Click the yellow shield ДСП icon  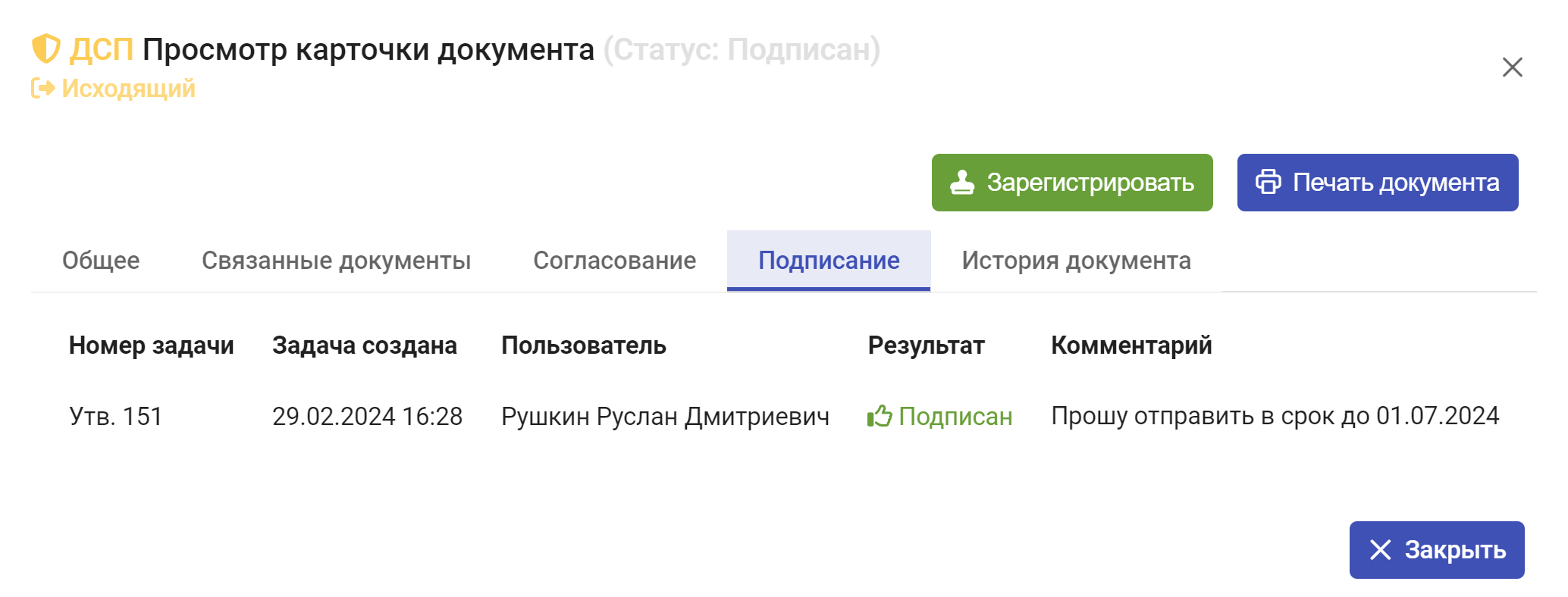pos(45,49)
